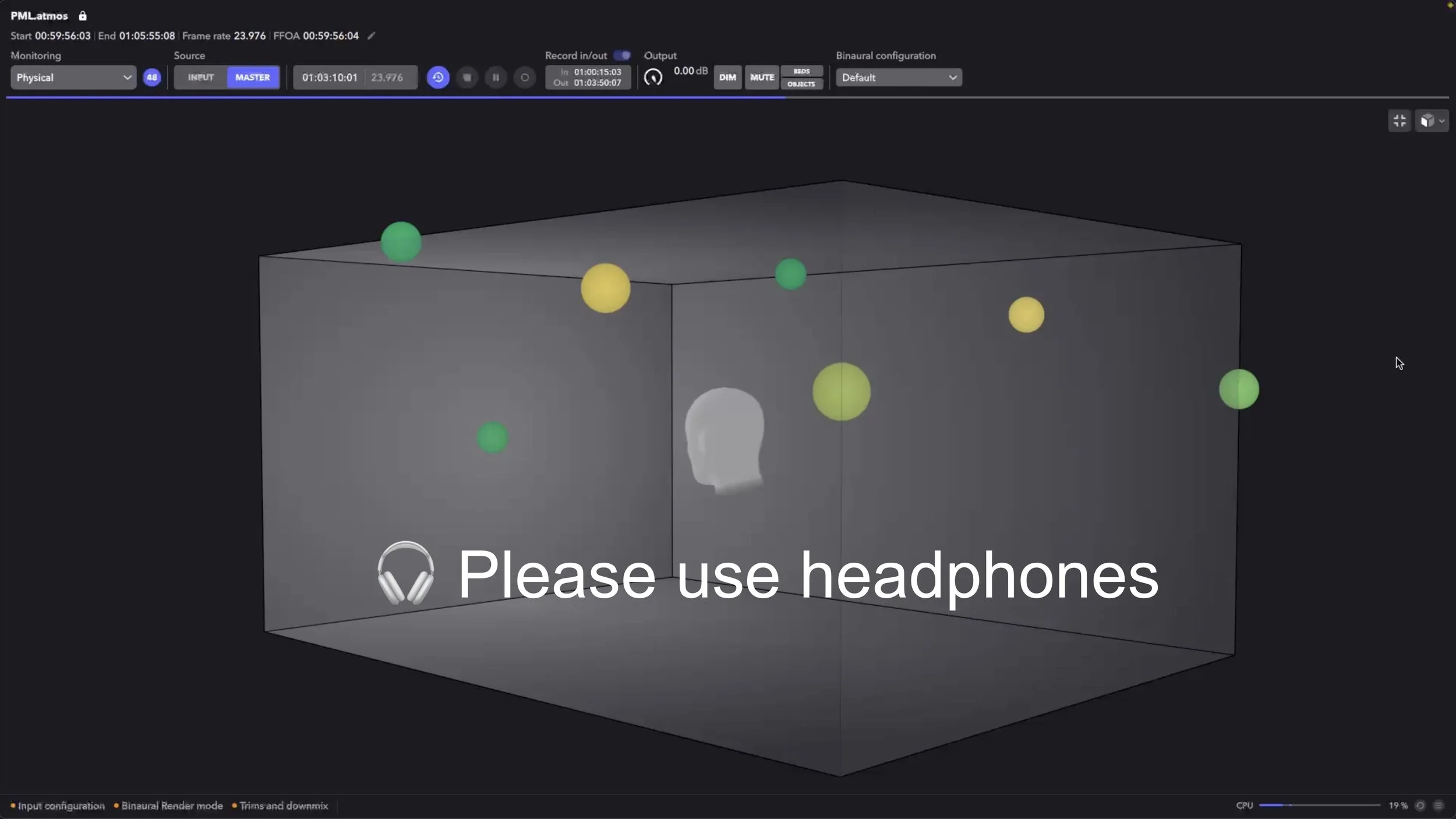The height and width of the screenshot is (819, 1456).
Task: Click the purple timecode sync clock icon
Action: tap(438, 77)
